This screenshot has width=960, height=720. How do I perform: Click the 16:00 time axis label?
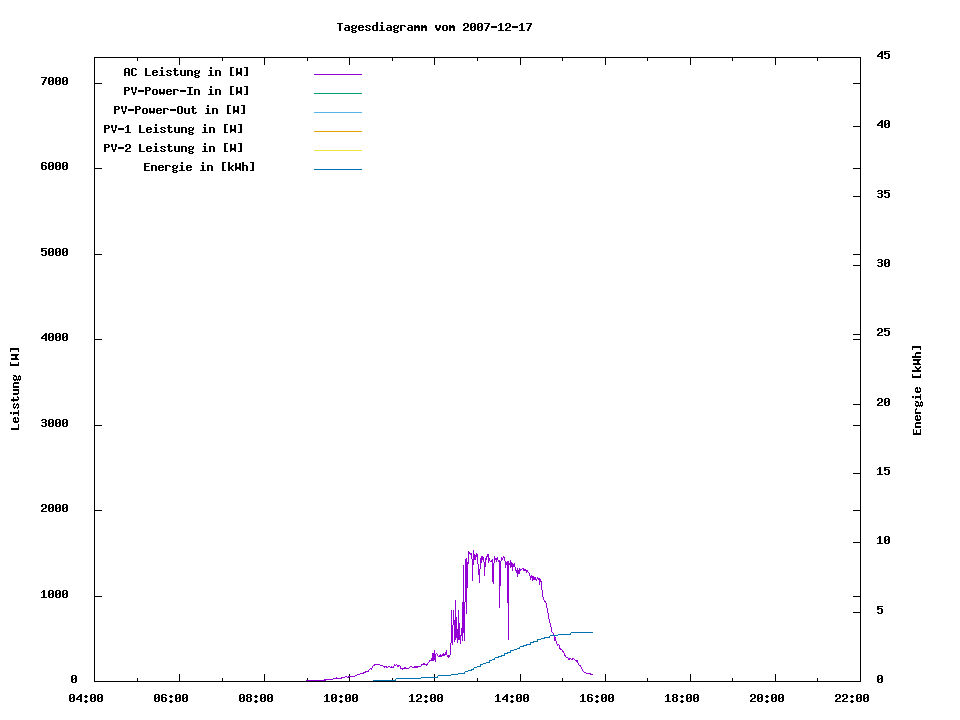[597, 699]
